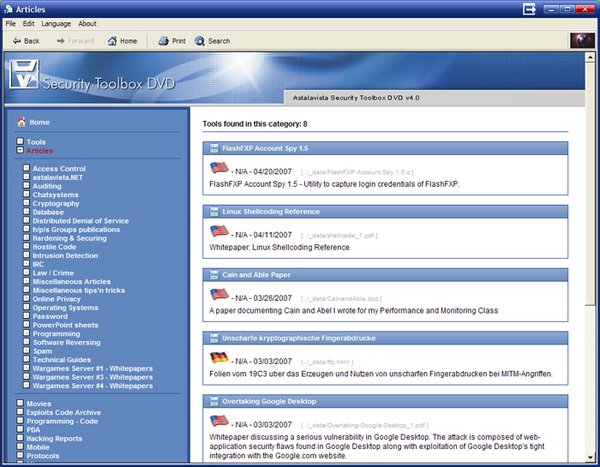Click the Home toolbar icon

pyautogui.click(x=111, y=41)
